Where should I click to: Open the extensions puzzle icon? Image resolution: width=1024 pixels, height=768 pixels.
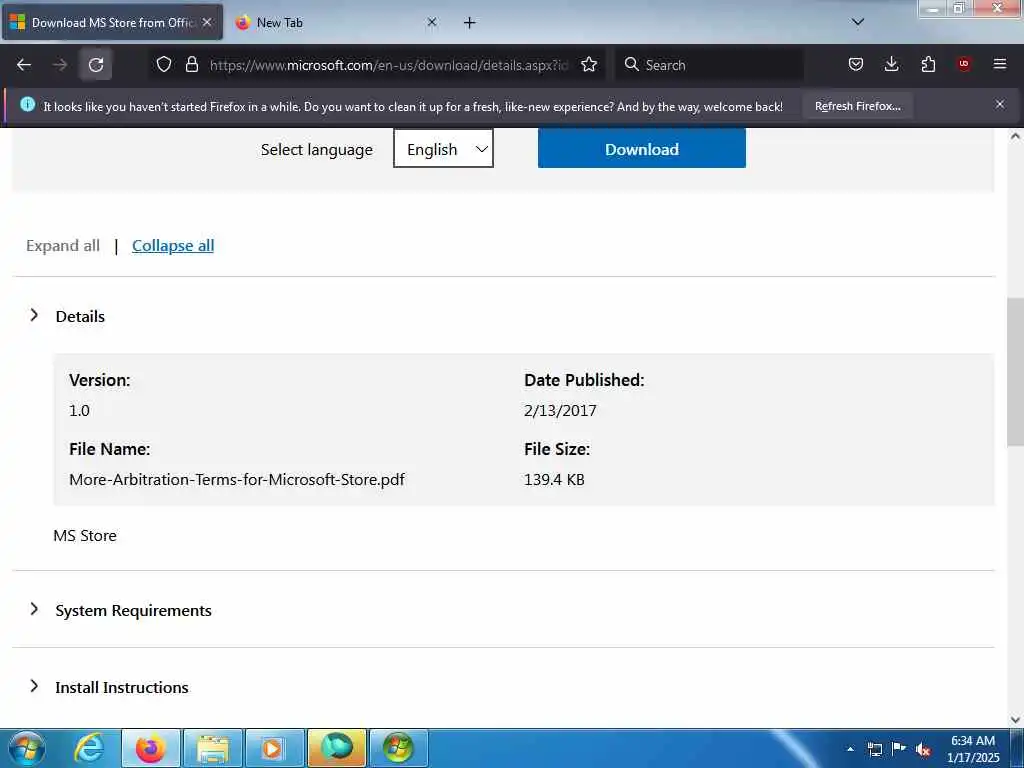928,65
